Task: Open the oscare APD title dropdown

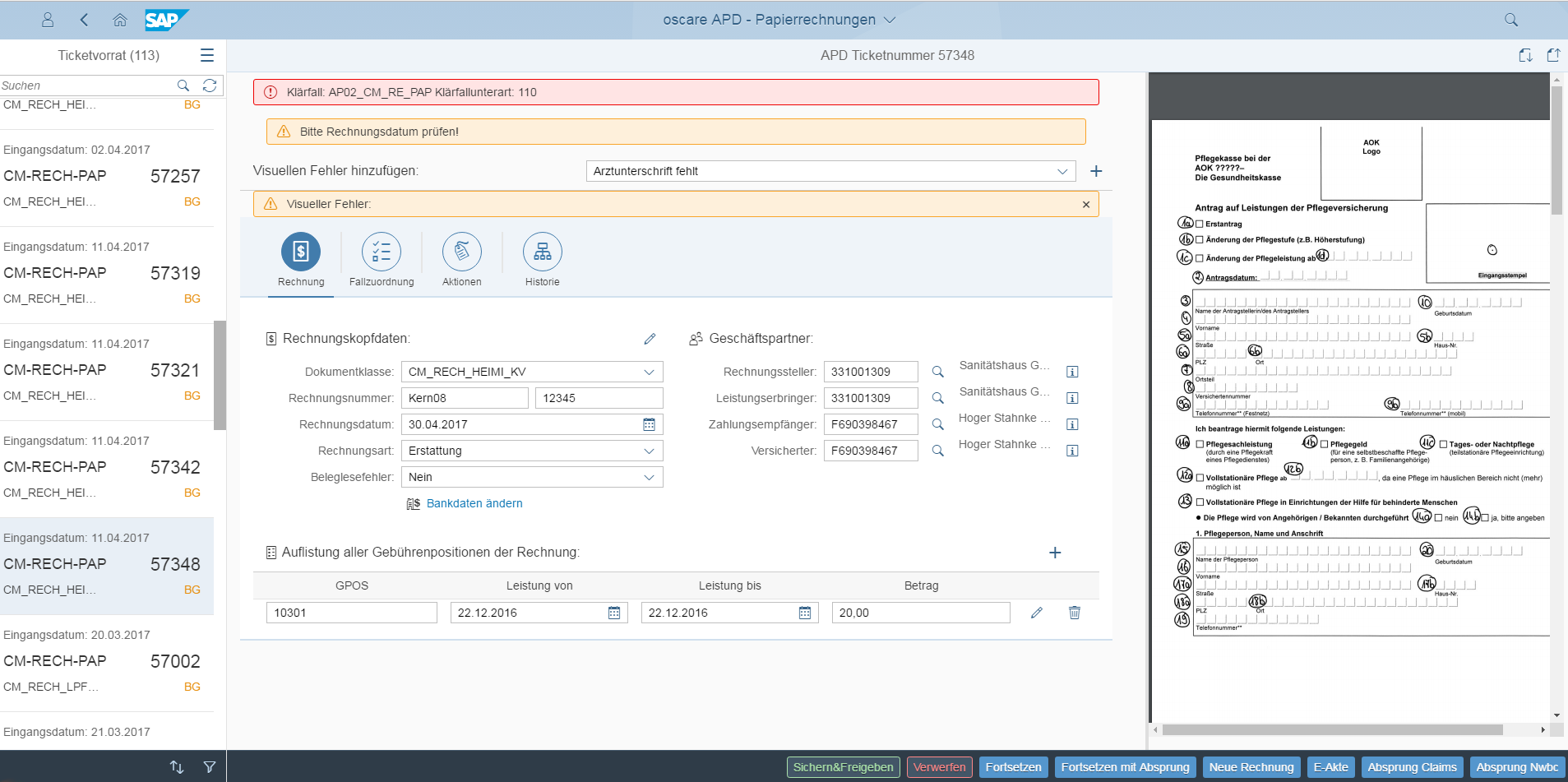Action: pos(890,20)
